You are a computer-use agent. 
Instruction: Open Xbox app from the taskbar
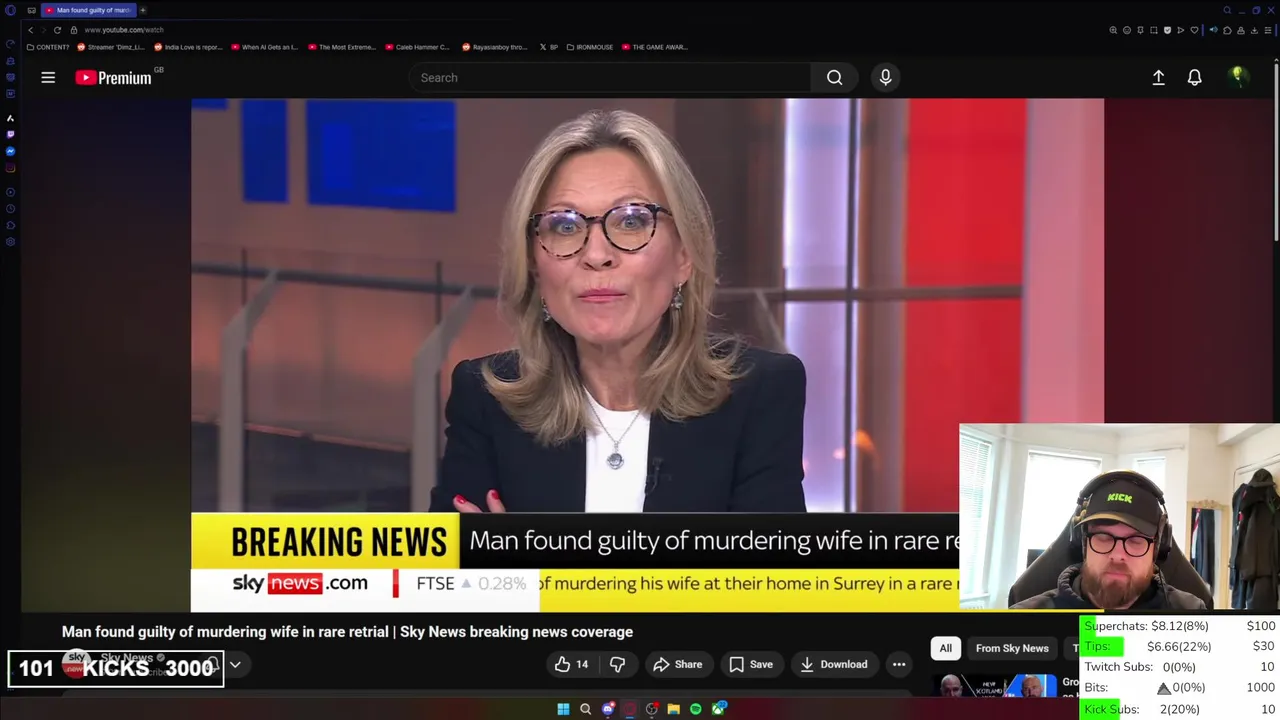(x=718, y=709)
